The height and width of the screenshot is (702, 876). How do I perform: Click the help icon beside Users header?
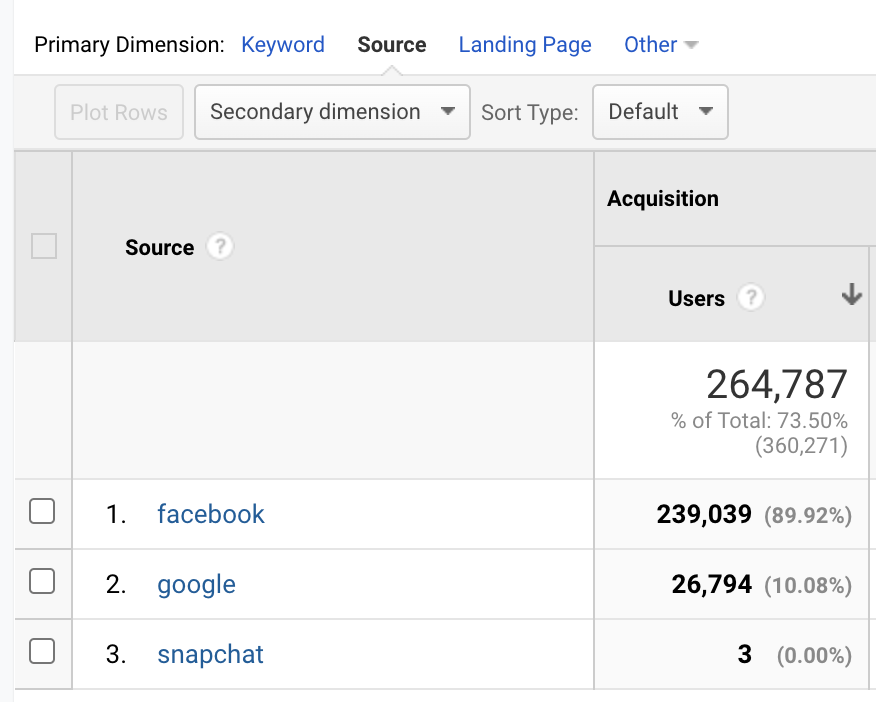tap(750, 298)
